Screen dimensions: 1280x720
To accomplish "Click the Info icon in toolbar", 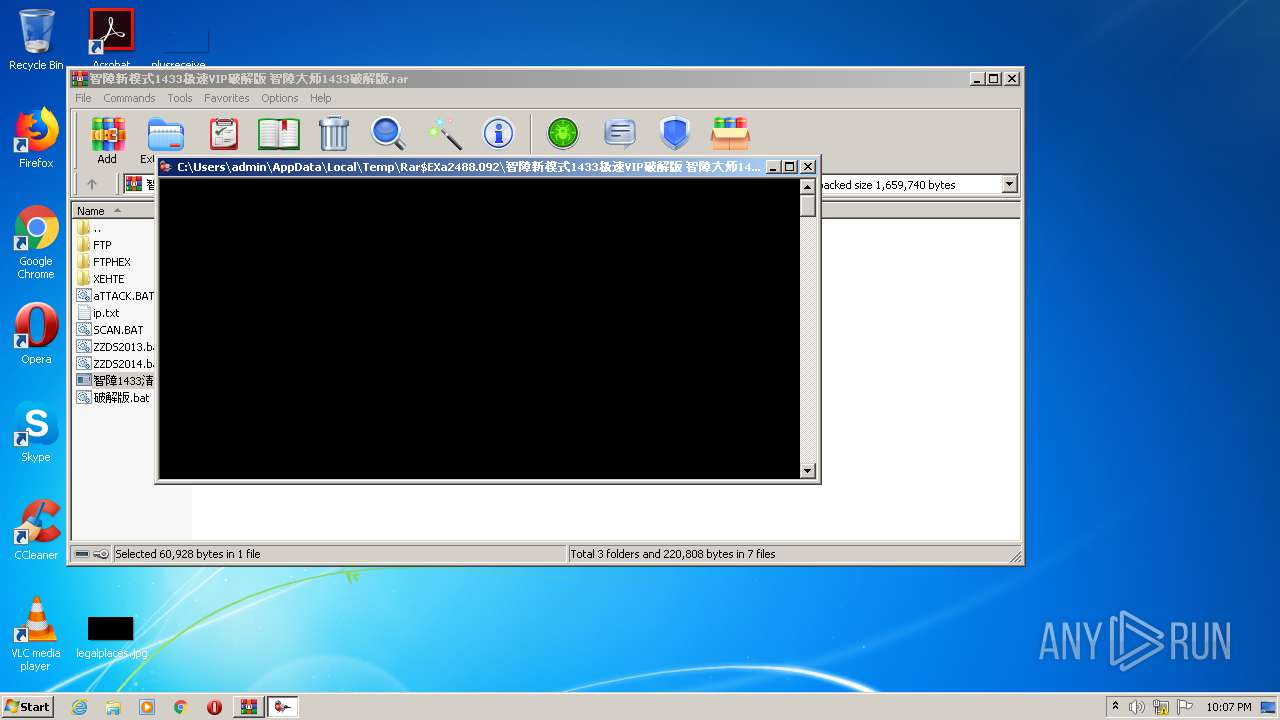I will [x=498, y=133].
